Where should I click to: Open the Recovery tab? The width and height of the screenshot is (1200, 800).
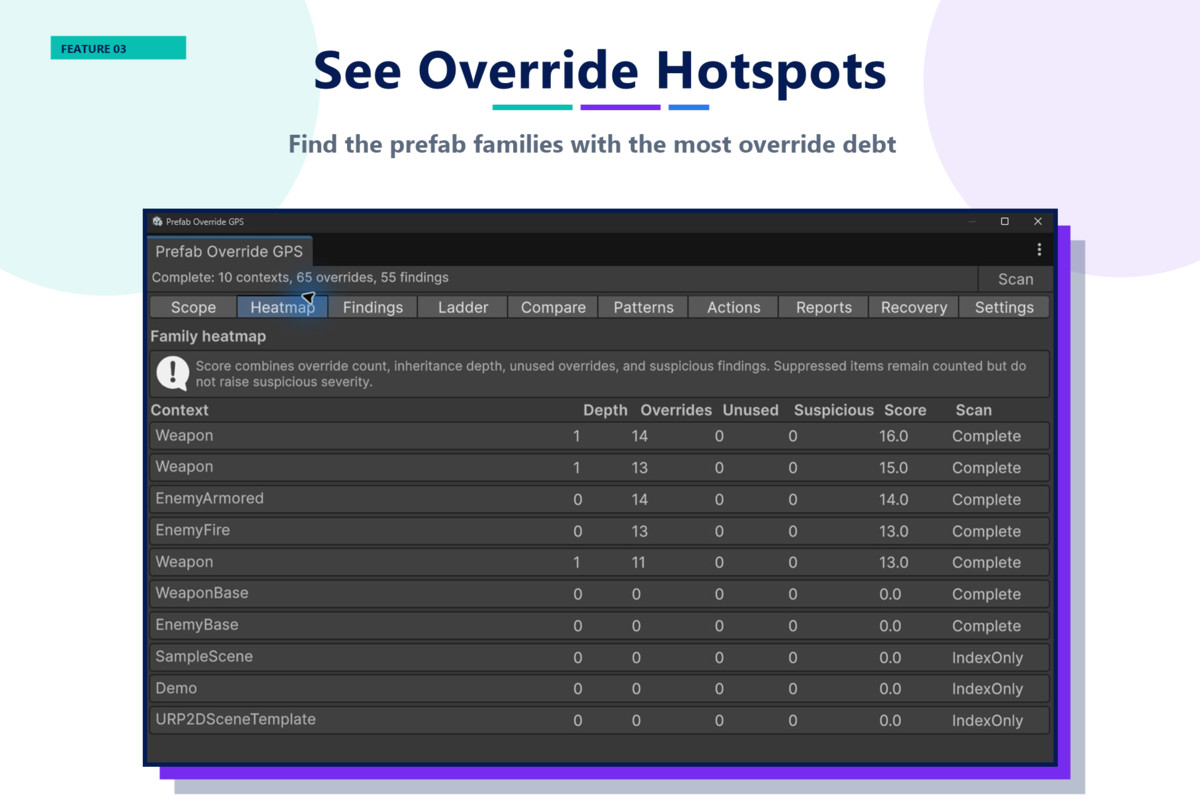[x=914, y=307]
